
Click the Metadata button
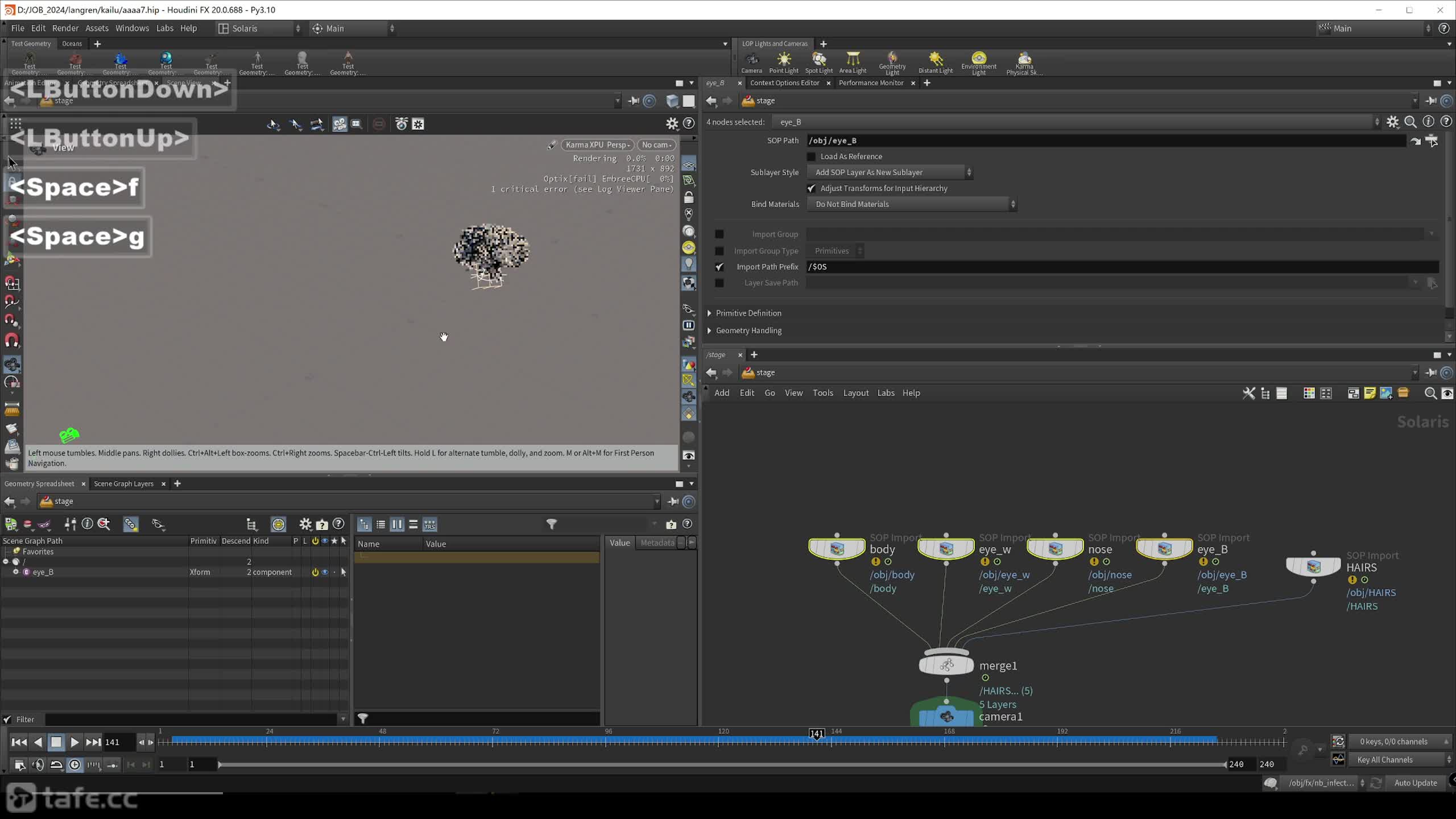coord(657,543)
